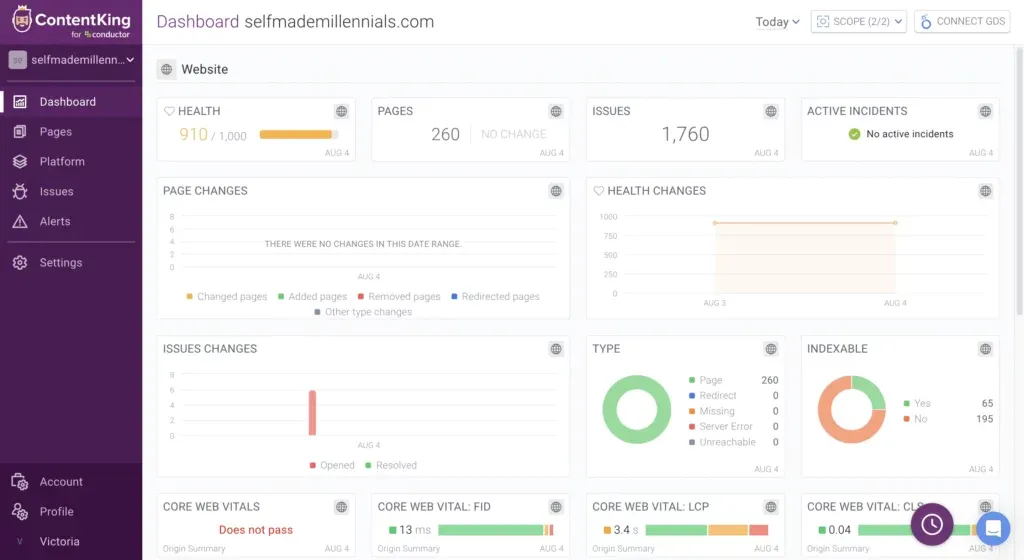The width and height of the screenshot is (1024, 560).
Task: Toggle Changed pages legend item
Action: 227,297
